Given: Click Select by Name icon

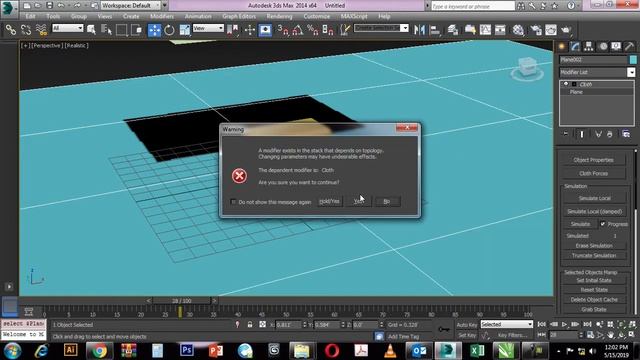Looking at the screenshot, I should coord(106,30).
